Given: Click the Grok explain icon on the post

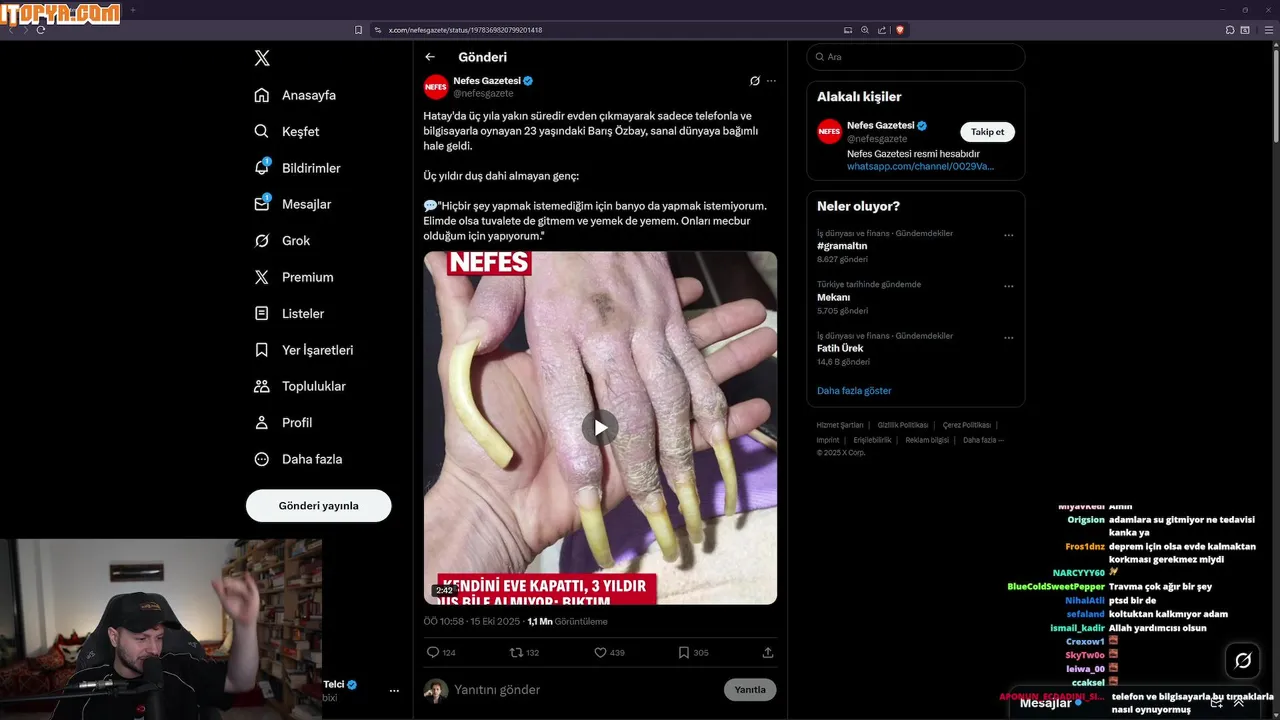Looking at the screenshot, I should click(x=755, y=81).
